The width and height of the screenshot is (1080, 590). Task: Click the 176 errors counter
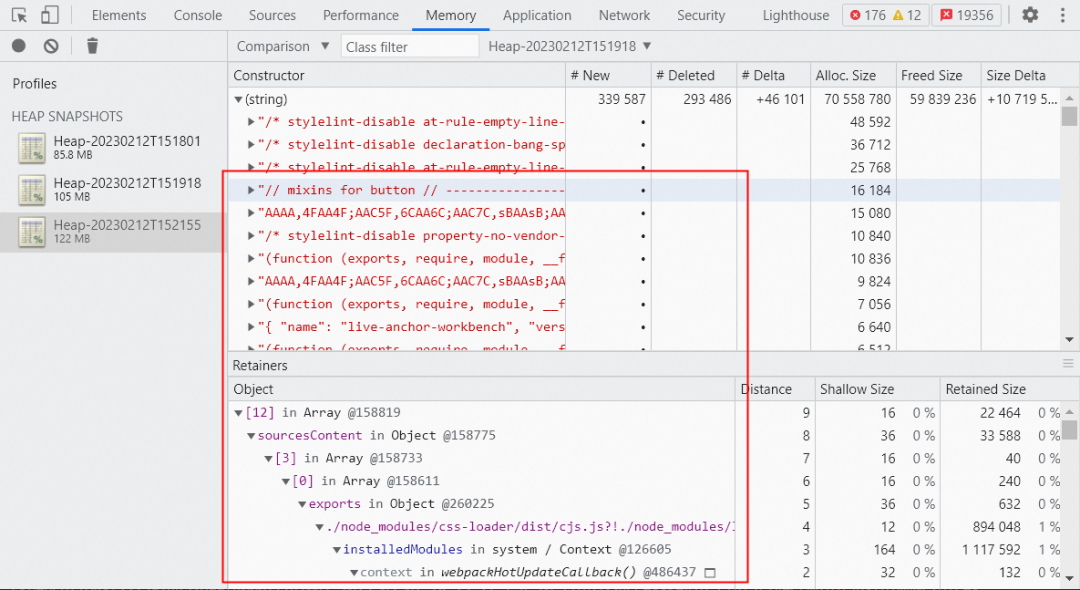tap(868, 15)
